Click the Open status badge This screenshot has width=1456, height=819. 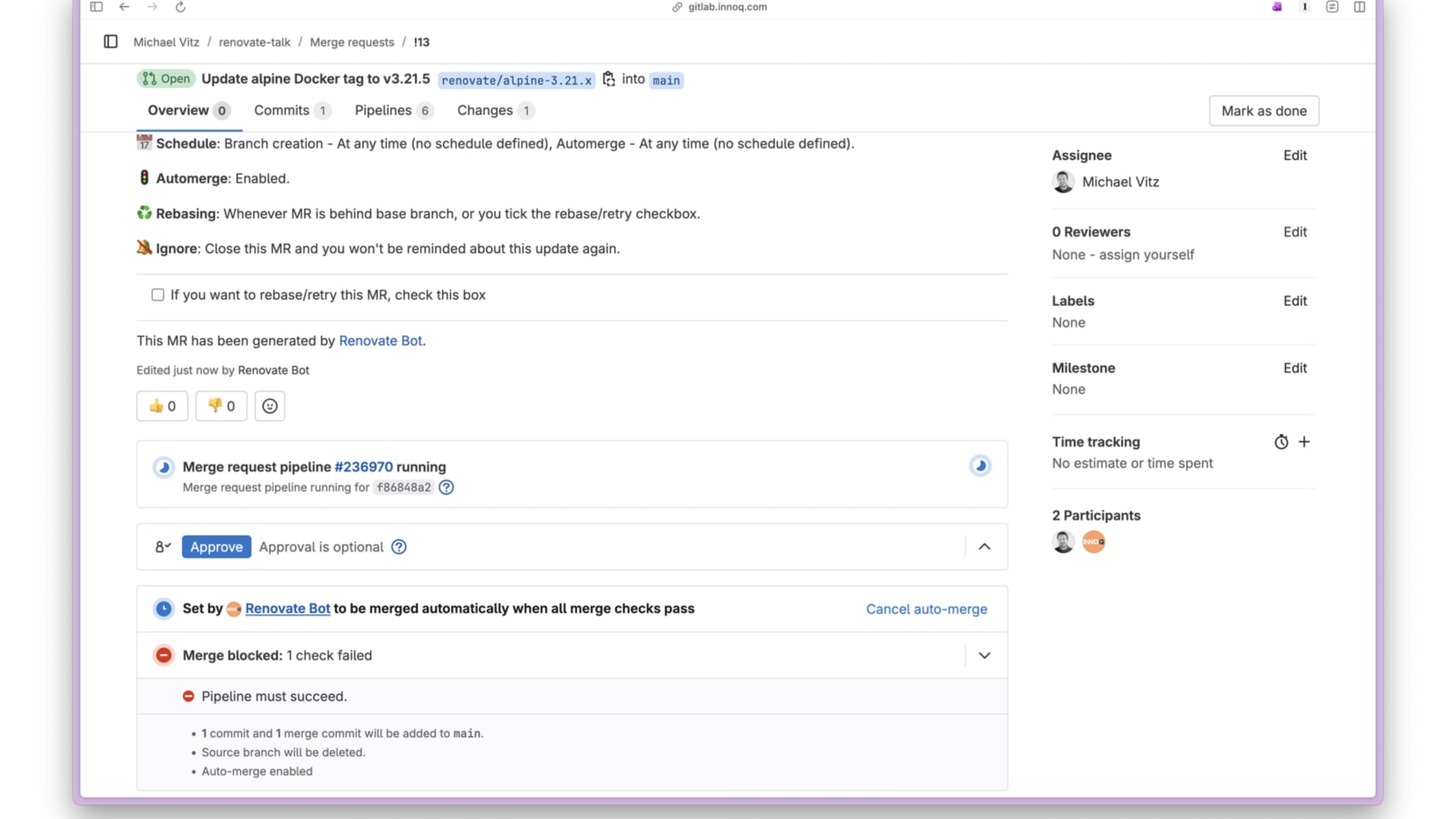[166, 79]
